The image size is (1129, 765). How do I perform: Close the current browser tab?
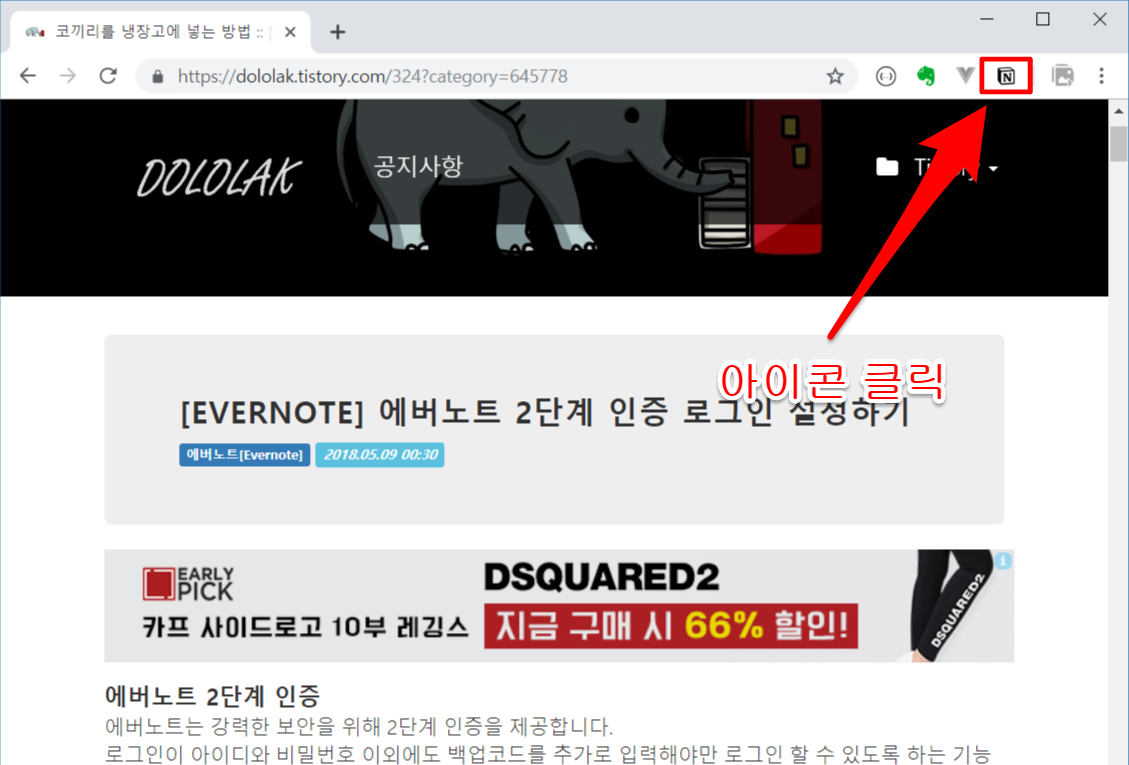click(290, 32)
